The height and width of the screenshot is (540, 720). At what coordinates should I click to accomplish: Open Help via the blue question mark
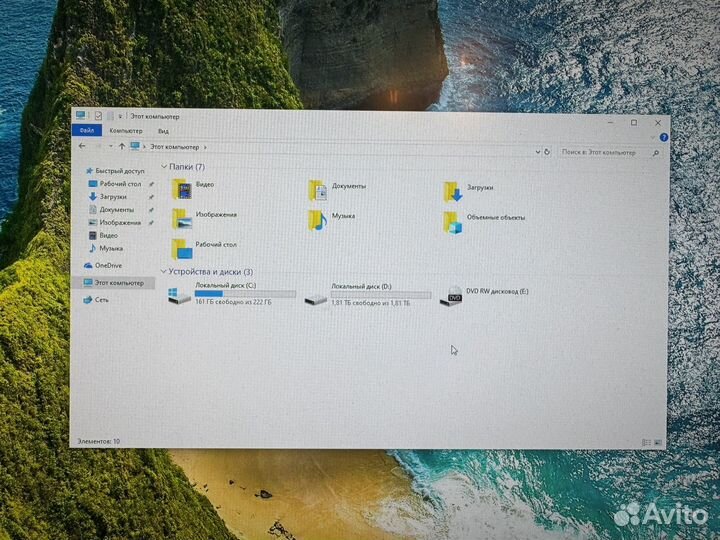point(664,137)
